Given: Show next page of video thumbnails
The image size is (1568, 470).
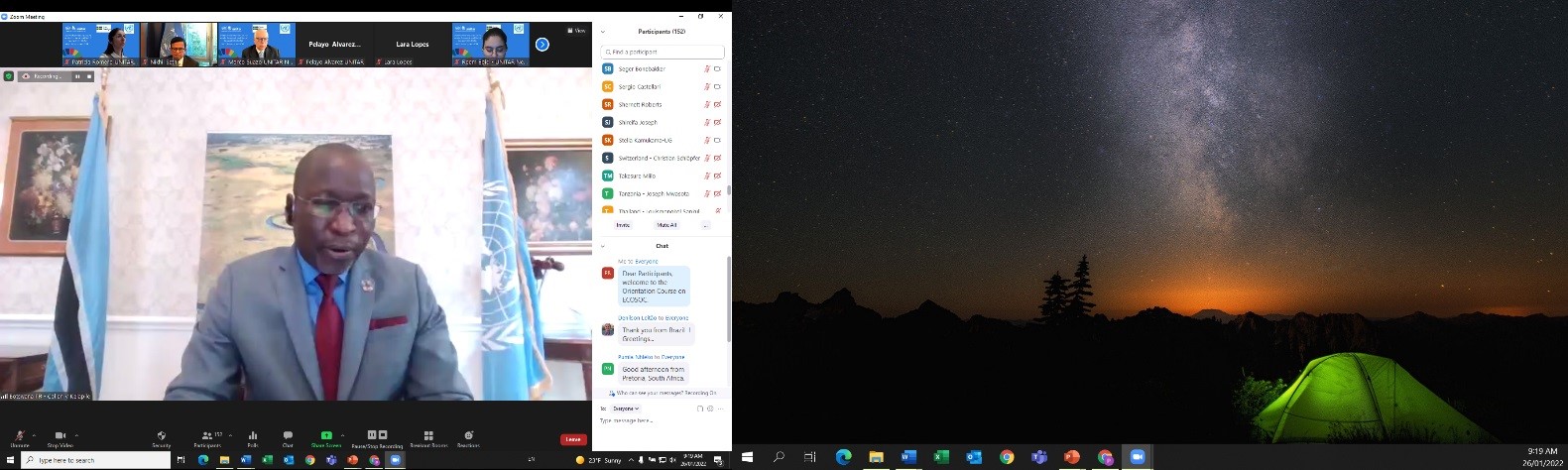Looking at the screenshot, I should click(543, 45).
